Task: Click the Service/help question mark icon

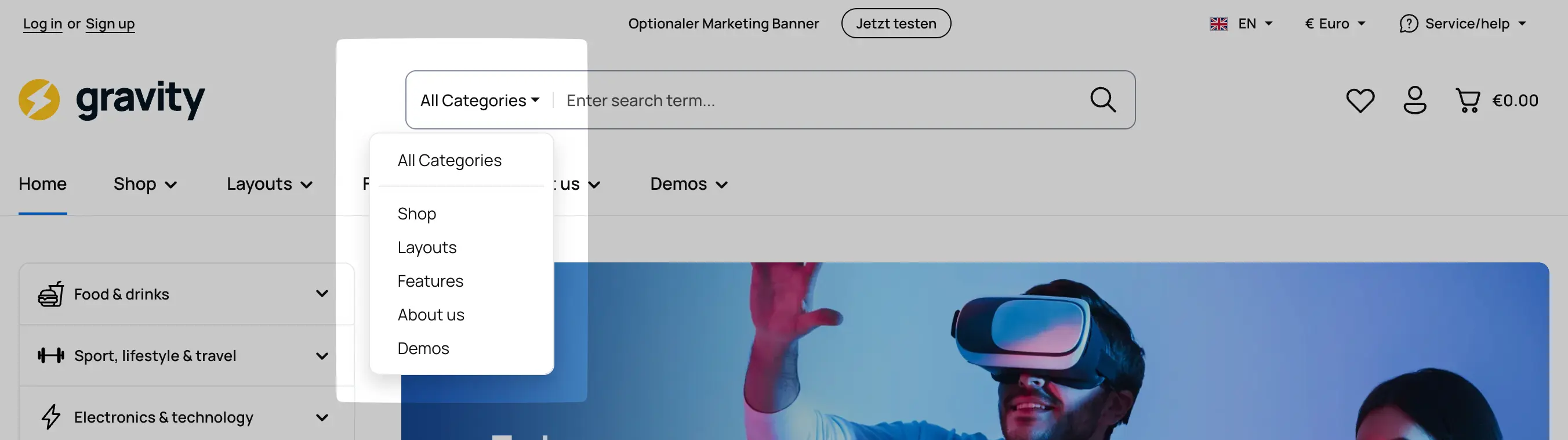Action: (x=1408, y=24)
